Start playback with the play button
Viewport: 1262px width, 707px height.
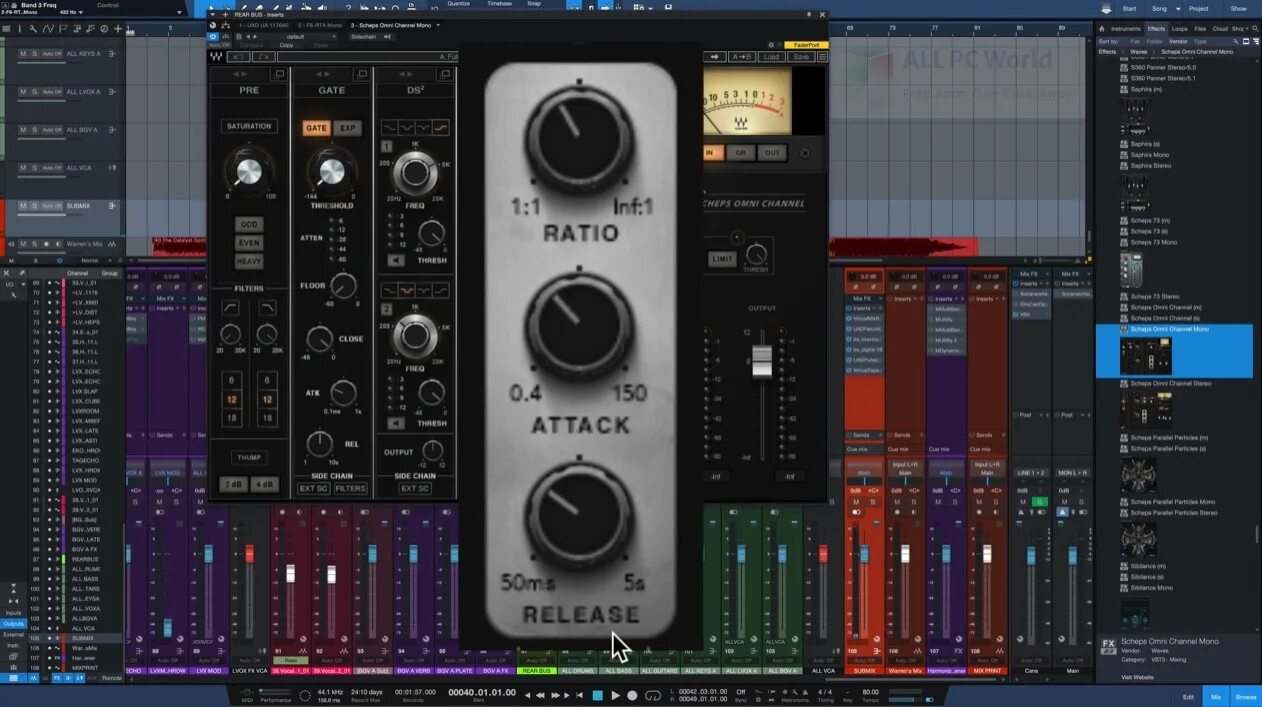616,695
